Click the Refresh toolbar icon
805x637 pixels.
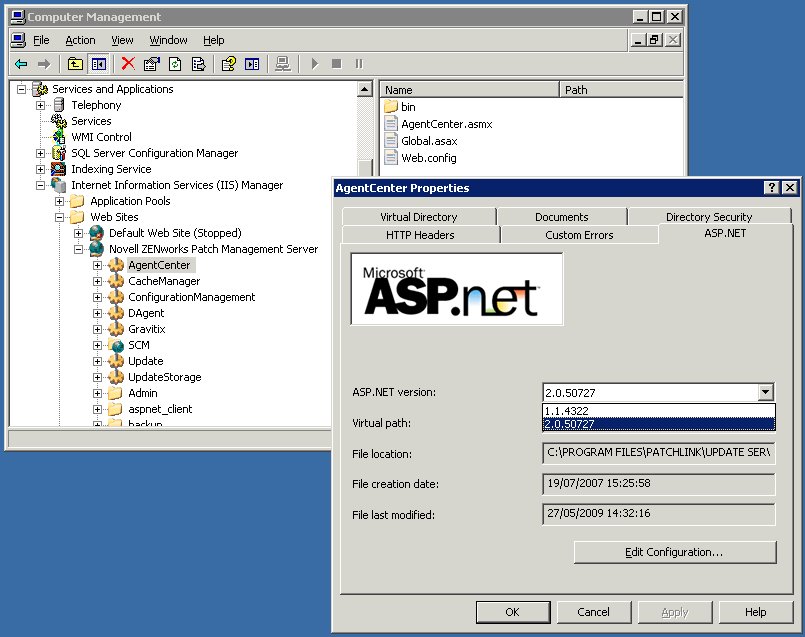pyautogui.click(x=175, y=64)
